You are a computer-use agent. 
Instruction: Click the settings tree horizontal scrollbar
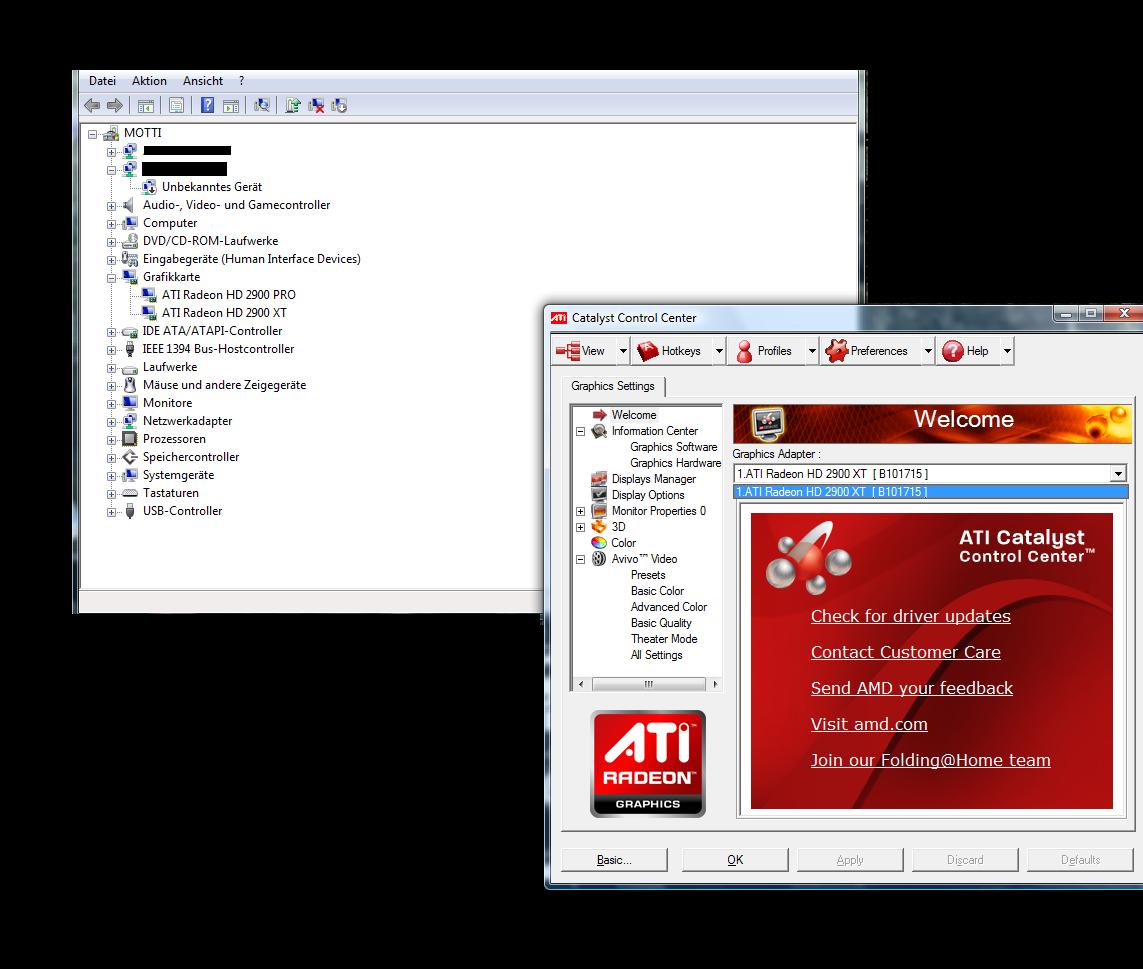pyautogui.click(x=648, y=684)
